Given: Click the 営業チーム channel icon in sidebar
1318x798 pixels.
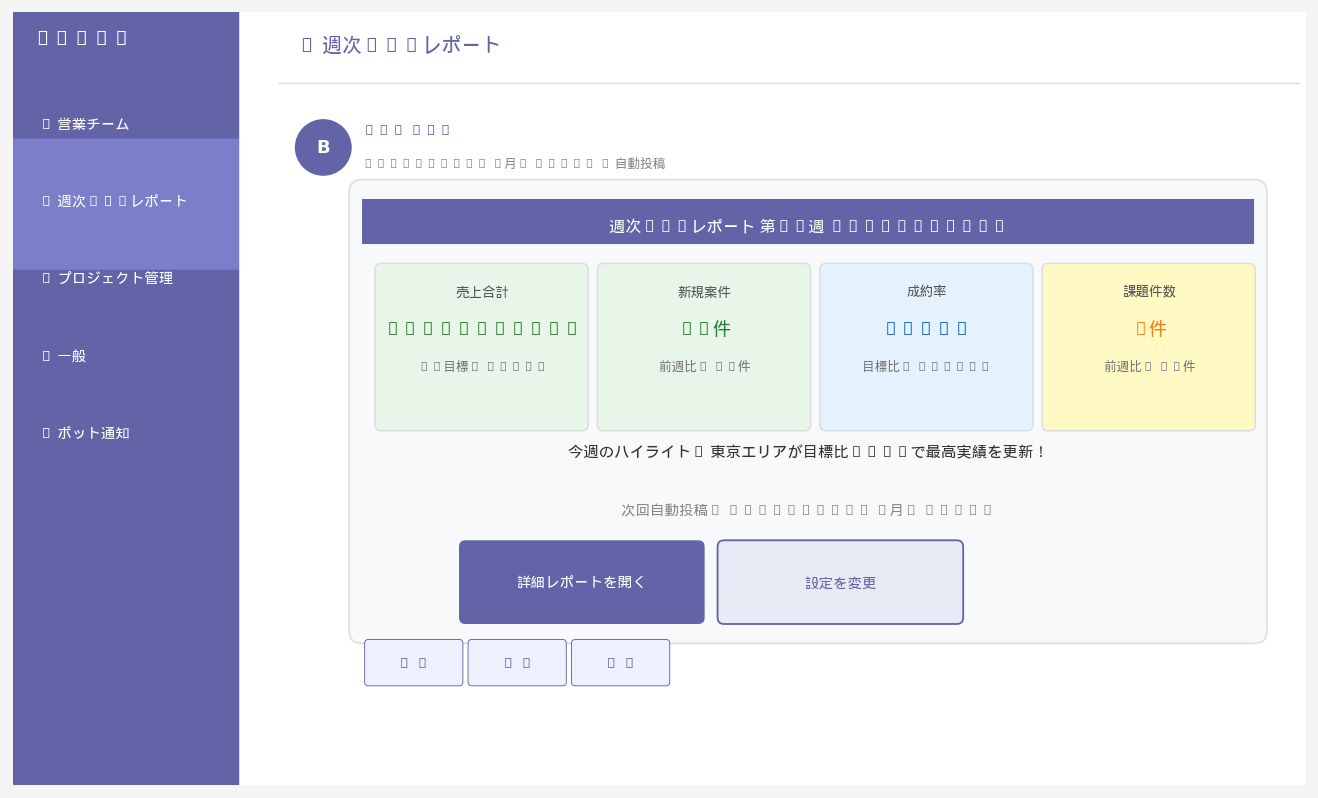Looking at the screenshot, I should point(44,124).
